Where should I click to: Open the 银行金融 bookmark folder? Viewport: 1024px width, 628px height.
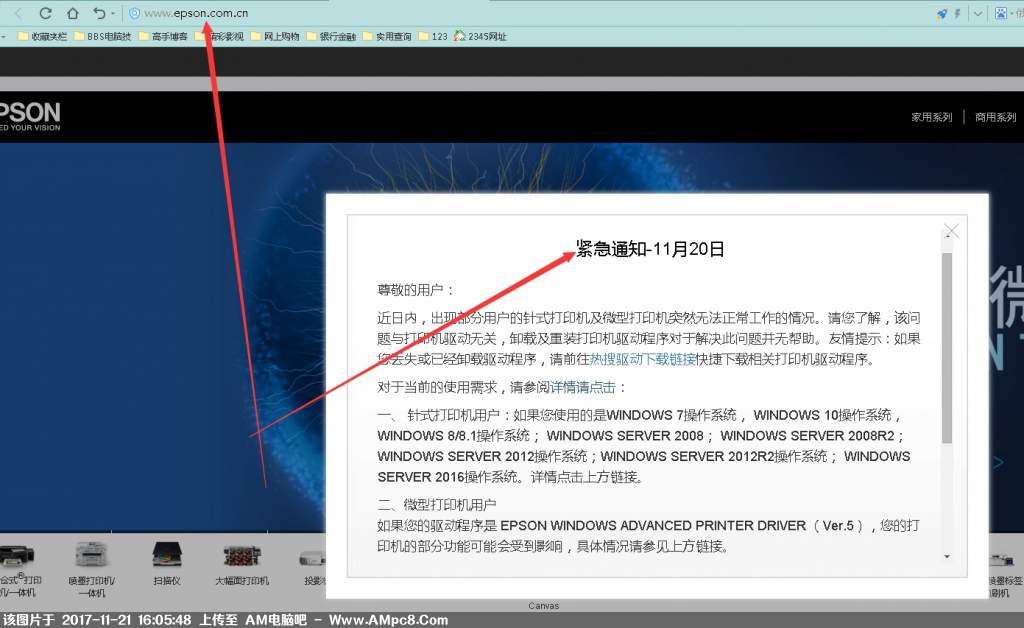(331, 37)
